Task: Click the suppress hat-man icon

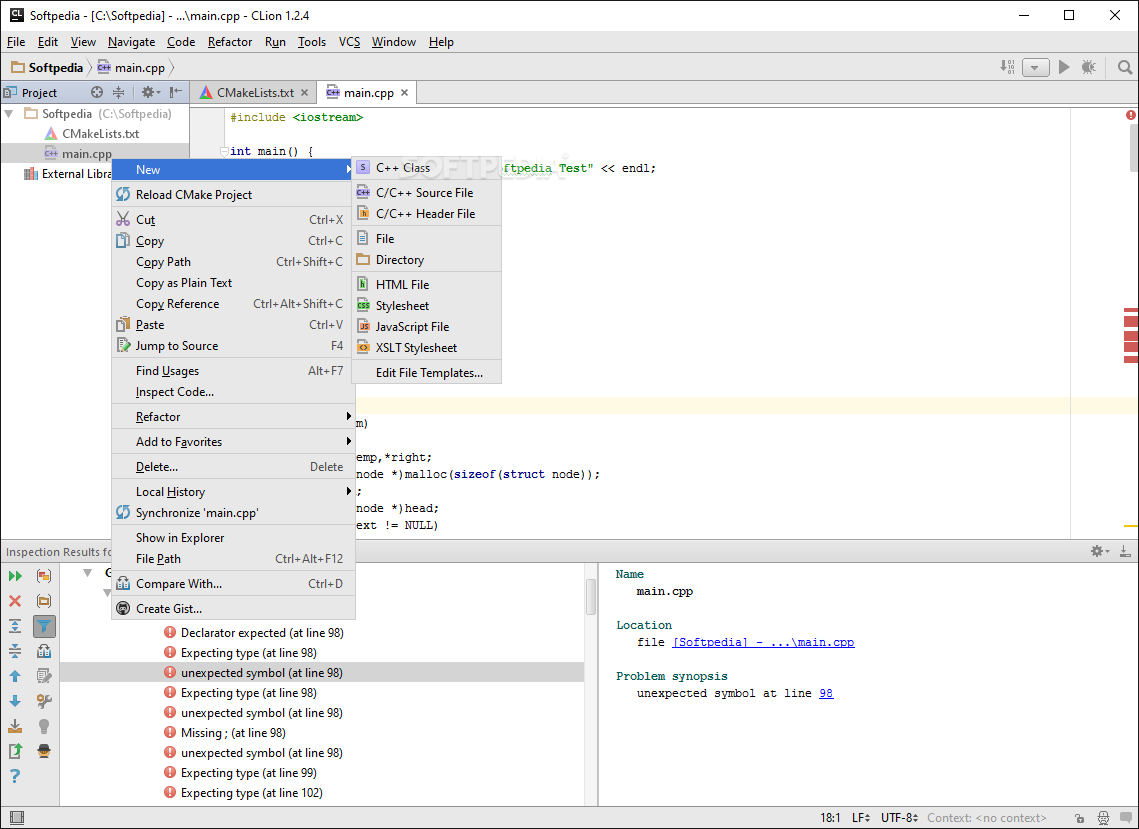Action: click(x=44, y=751)
